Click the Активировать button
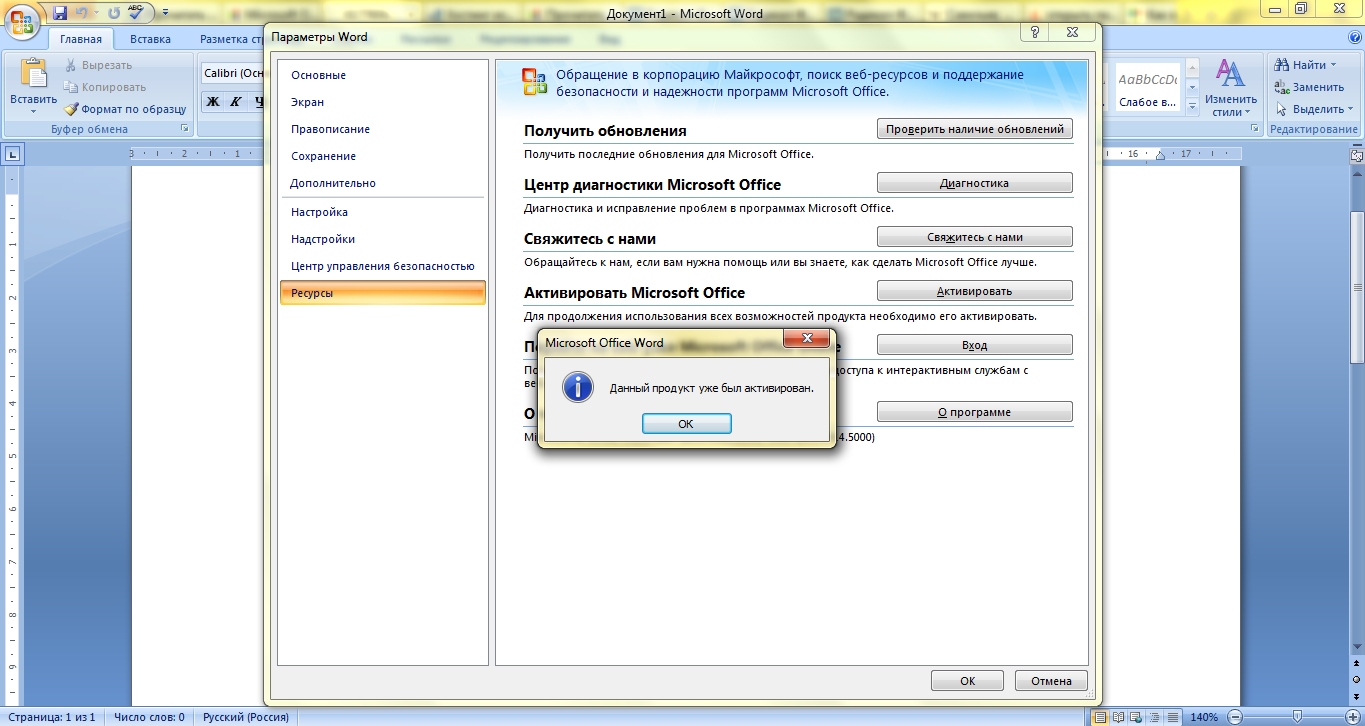1365x726 pixels. (975, 291)
